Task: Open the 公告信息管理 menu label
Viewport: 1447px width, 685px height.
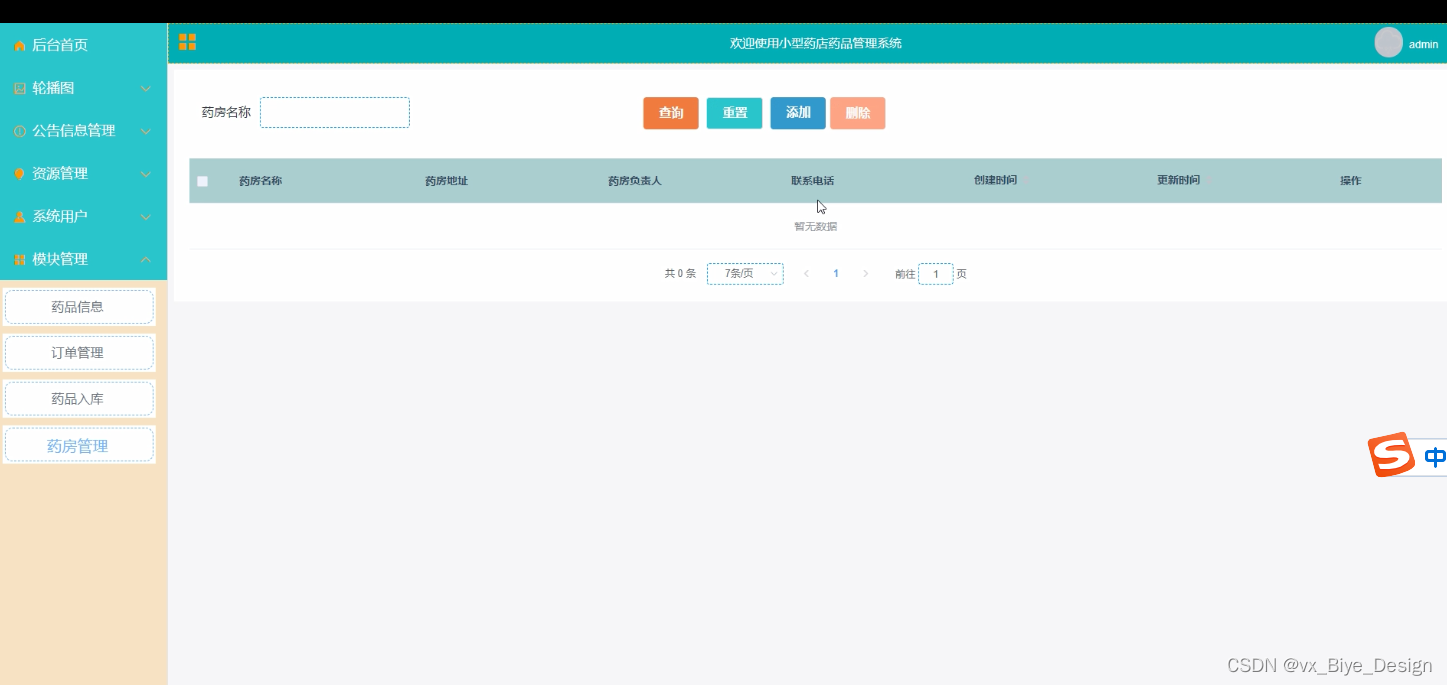Action: pyautogui.click(x=74, y=131)
